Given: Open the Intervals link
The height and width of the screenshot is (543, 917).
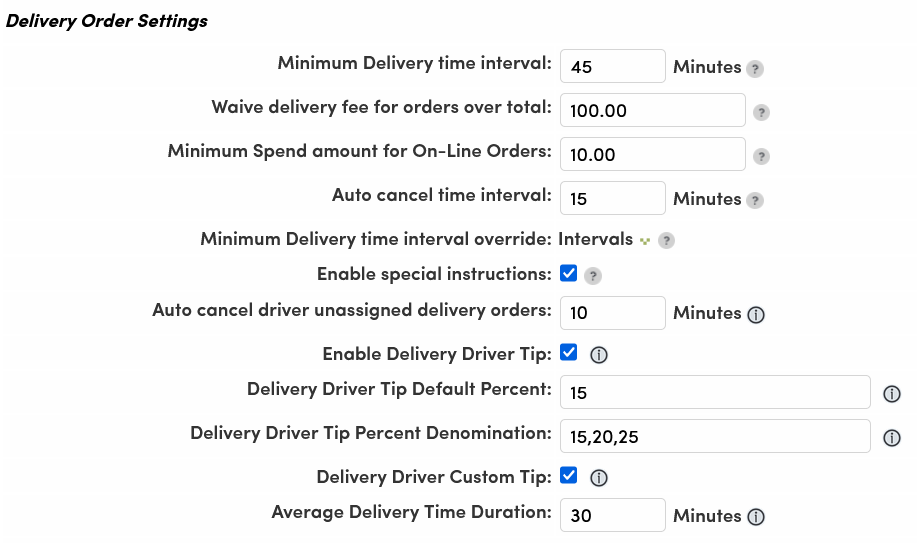Looking at the screenshot, I should click(595, 239).
